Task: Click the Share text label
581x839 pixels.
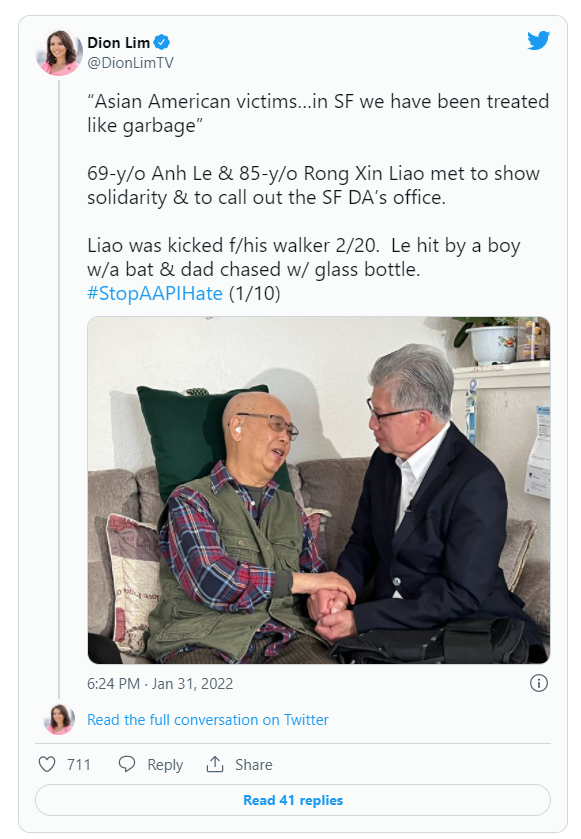Action: 254,765
